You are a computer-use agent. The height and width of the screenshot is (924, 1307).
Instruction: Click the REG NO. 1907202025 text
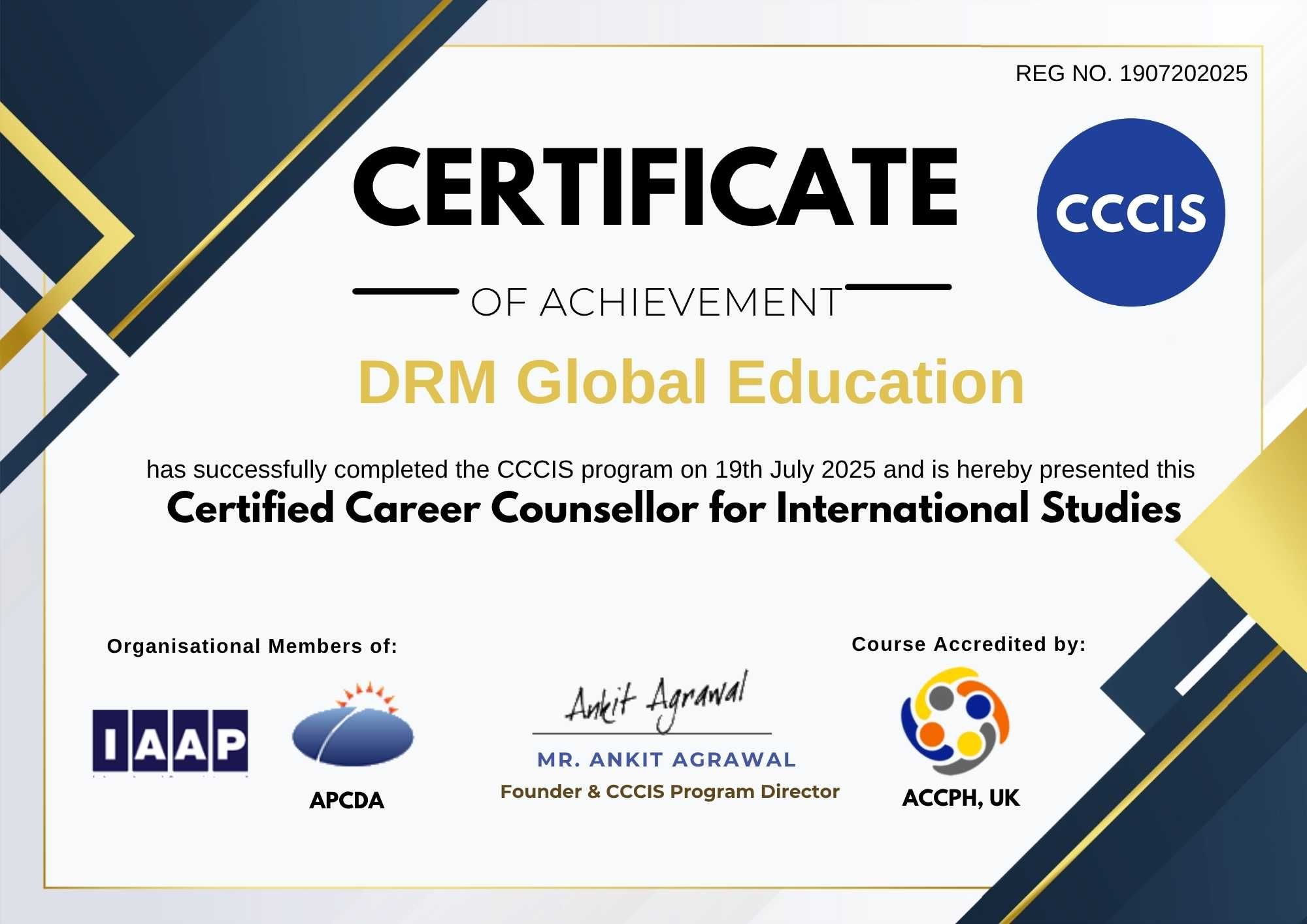pos(1131,74)
